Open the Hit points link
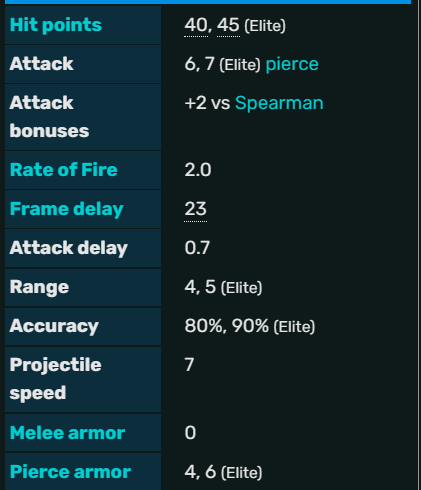This screenshot has width=421, height=490. pos(56,25)
